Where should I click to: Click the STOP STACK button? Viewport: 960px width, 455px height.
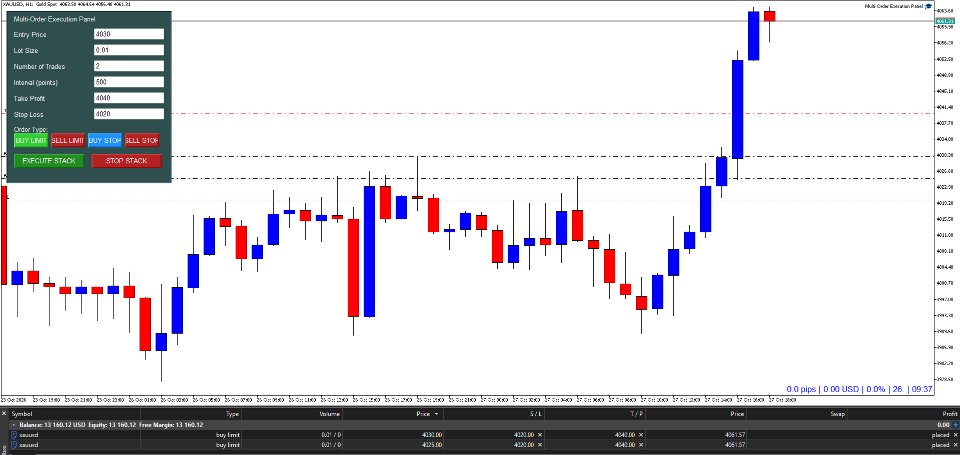pyautogui.click(x=127, y=160)
